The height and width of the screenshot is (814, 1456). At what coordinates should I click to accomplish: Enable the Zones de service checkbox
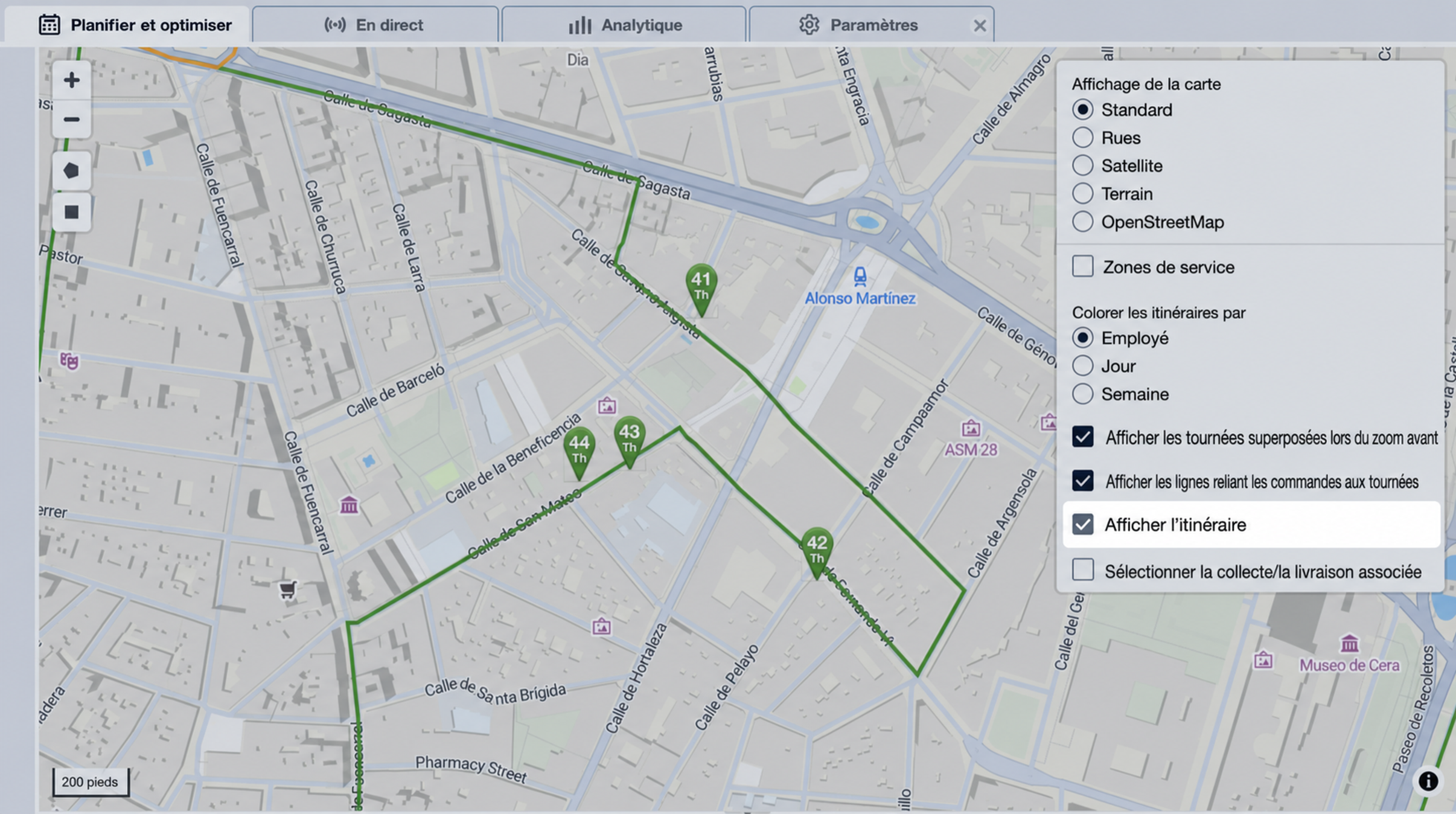tap(1082, 266)
